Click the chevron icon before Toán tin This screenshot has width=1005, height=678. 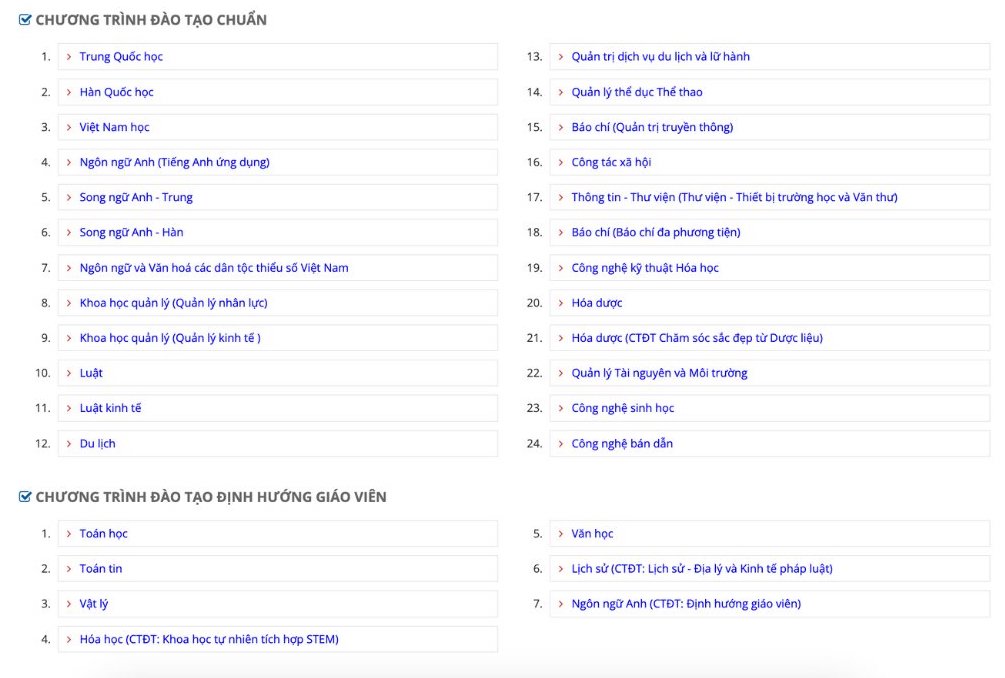69,569
